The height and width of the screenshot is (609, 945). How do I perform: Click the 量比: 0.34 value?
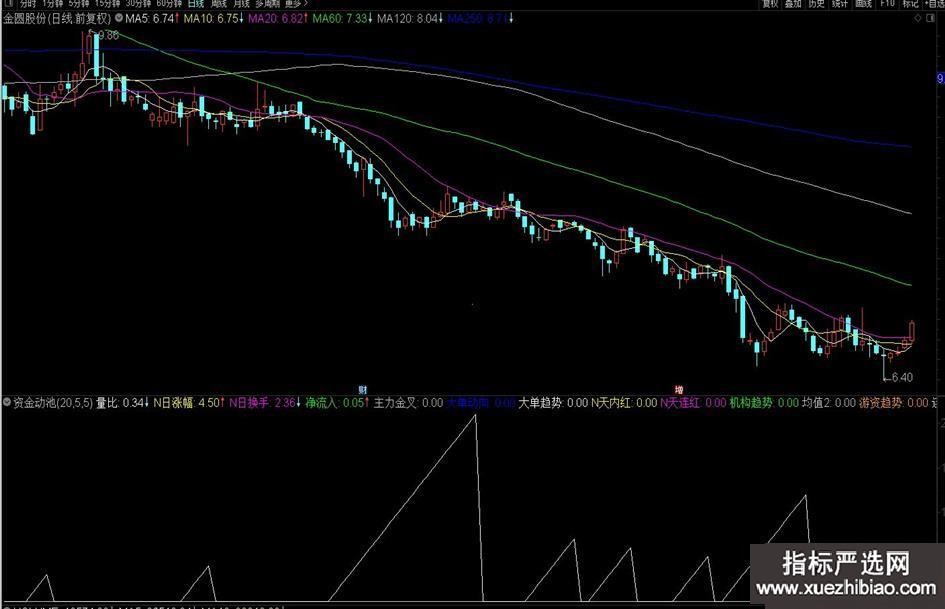[x=122, y=403]
